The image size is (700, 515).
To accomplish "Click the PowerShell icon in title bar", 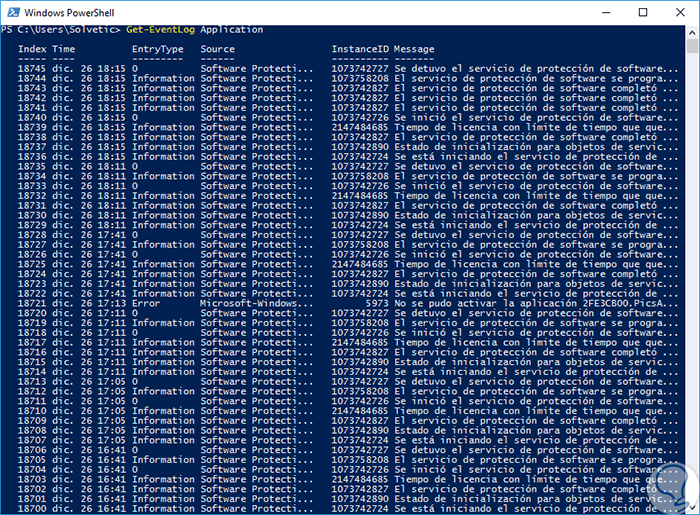I will pyautogui.click(x=13, y=12).
